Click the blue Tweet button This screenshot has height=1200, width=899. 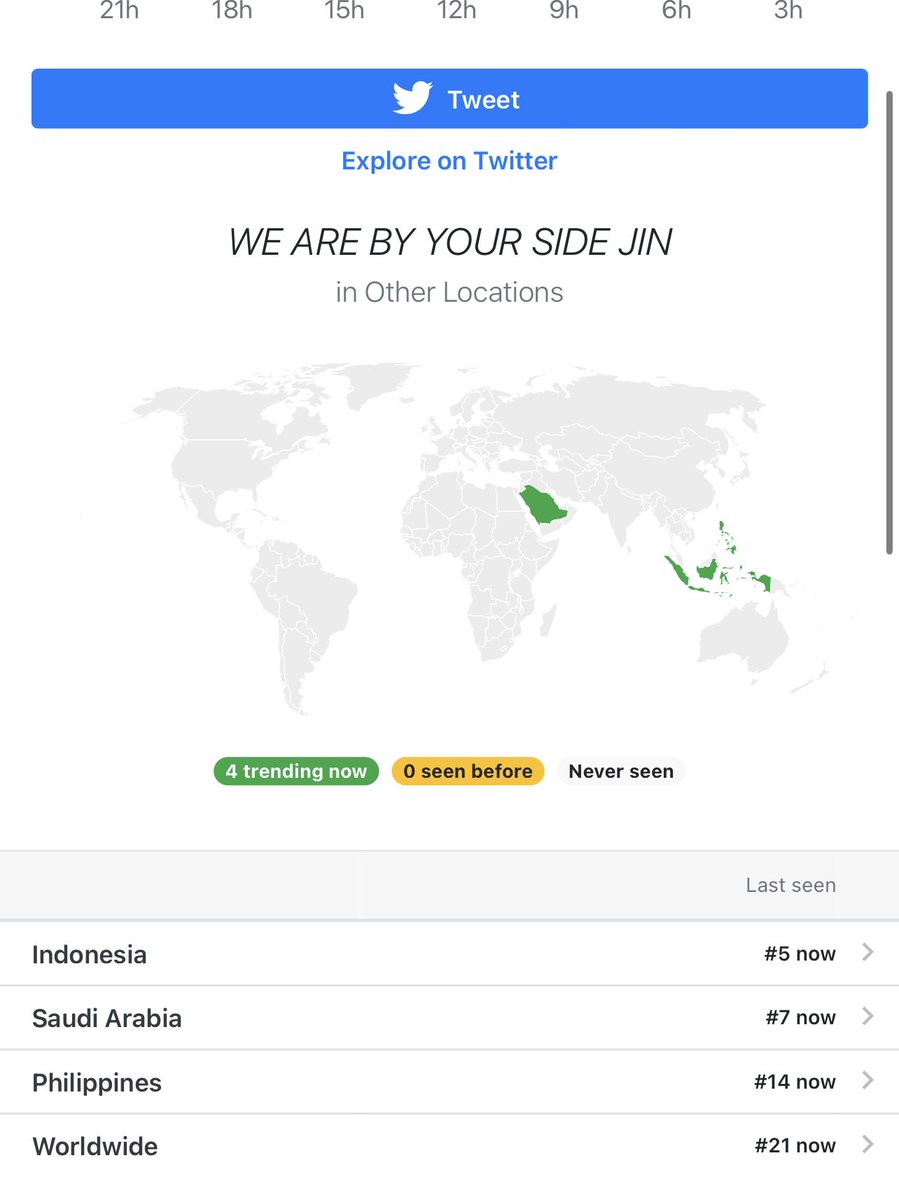pyautogui.click(x=449, y=99)
